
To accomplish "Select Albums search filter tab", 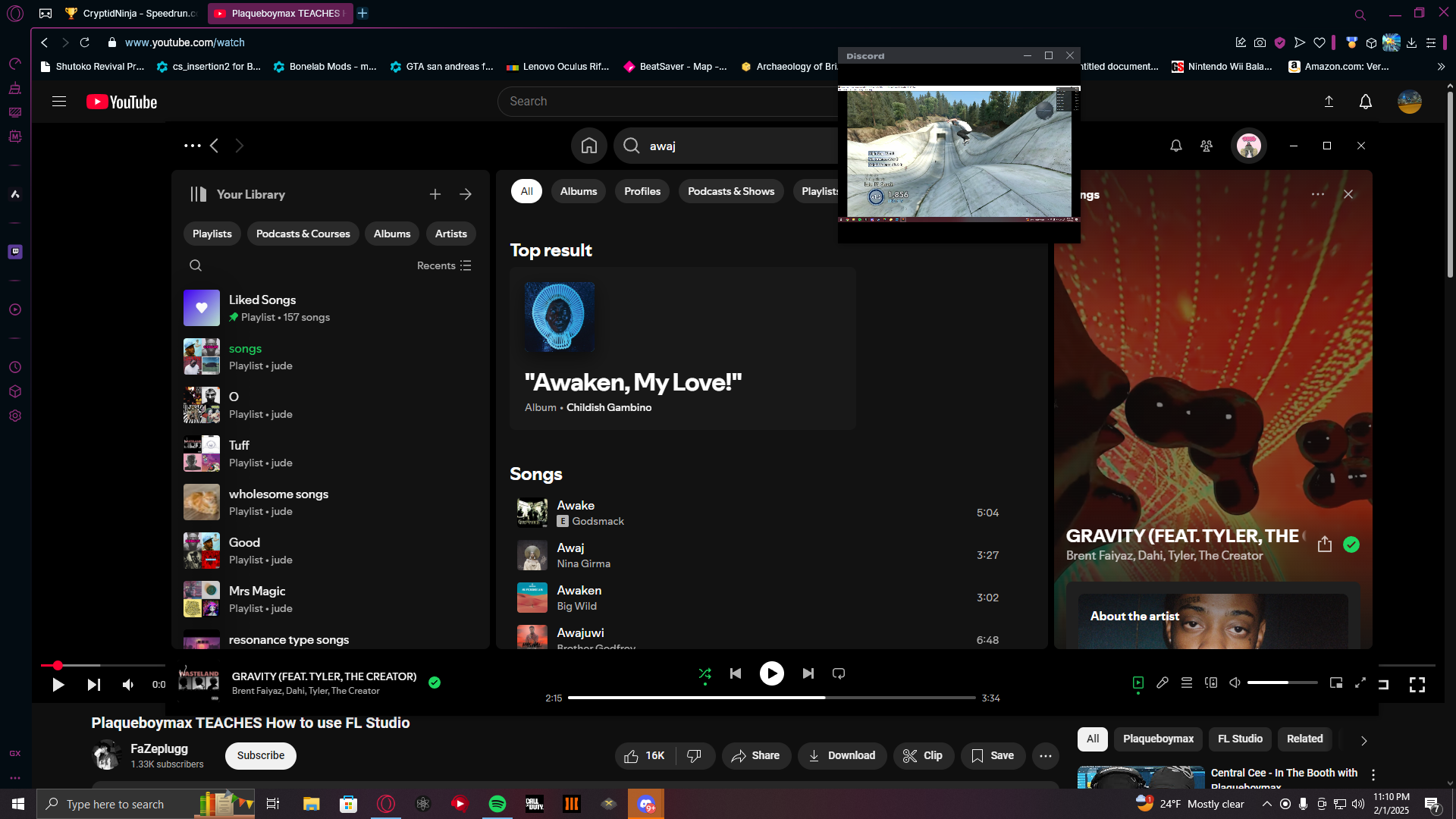I will click(x=579, y=191).
